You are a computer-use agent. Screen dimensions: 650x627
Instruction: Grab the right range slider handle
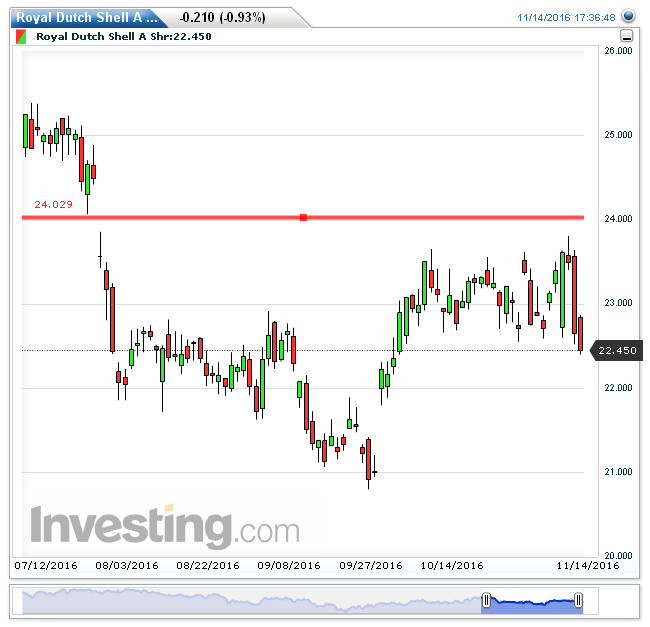[578, 600]
